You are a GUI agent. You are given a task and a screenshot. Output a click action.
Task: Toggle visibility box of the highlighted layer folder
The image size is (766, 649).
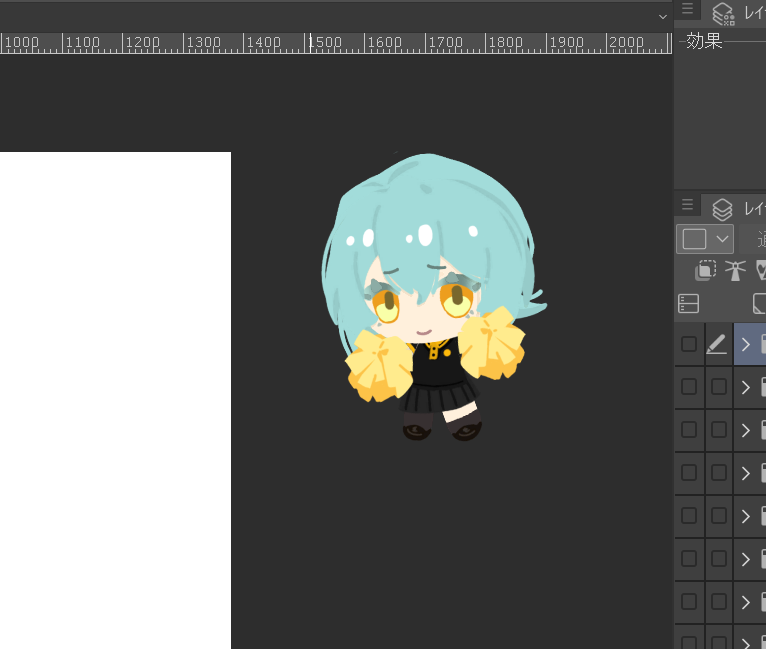(689, 344)
